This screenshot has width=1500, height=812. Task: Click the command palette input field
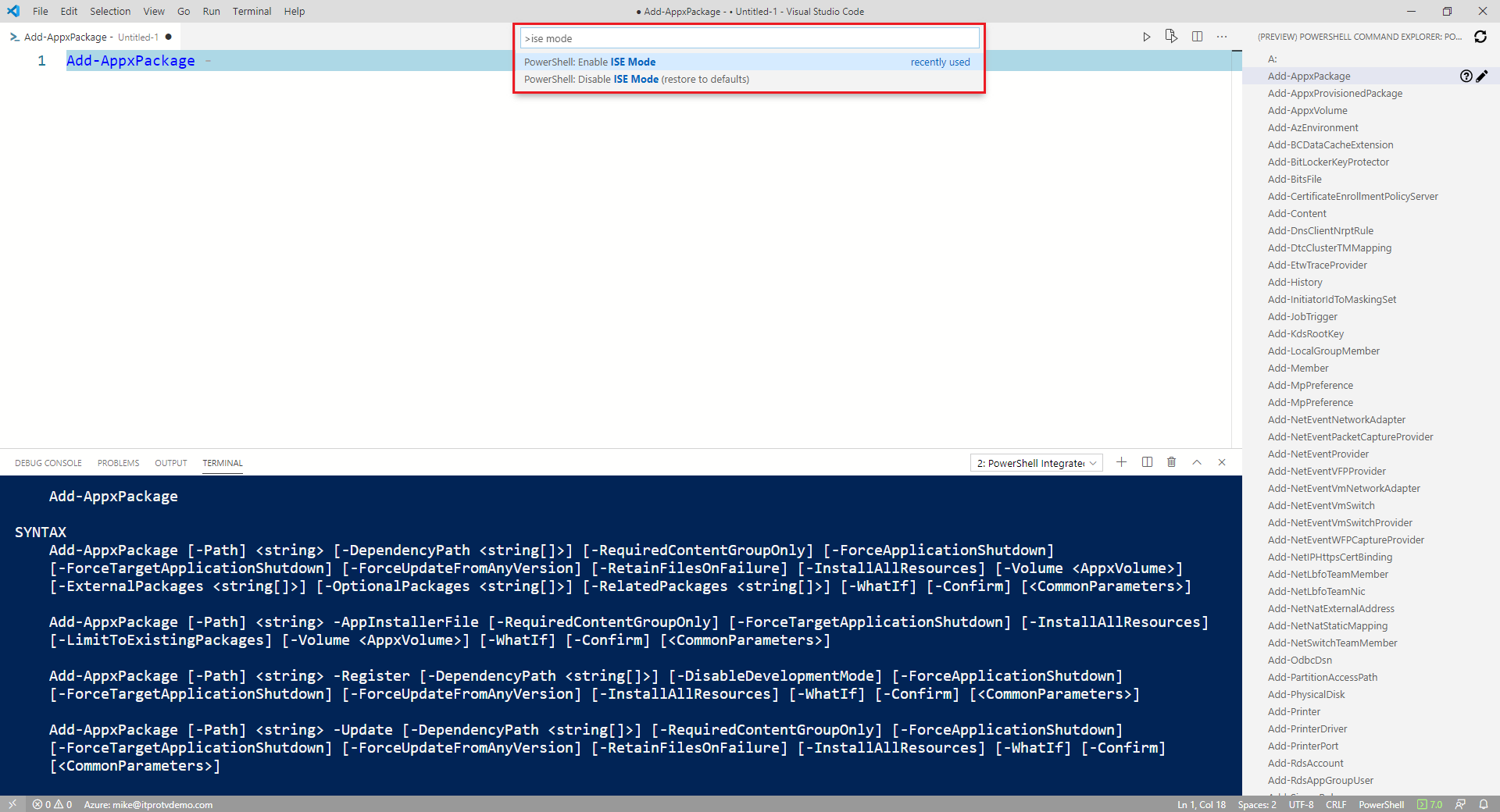tap(749, 38)
